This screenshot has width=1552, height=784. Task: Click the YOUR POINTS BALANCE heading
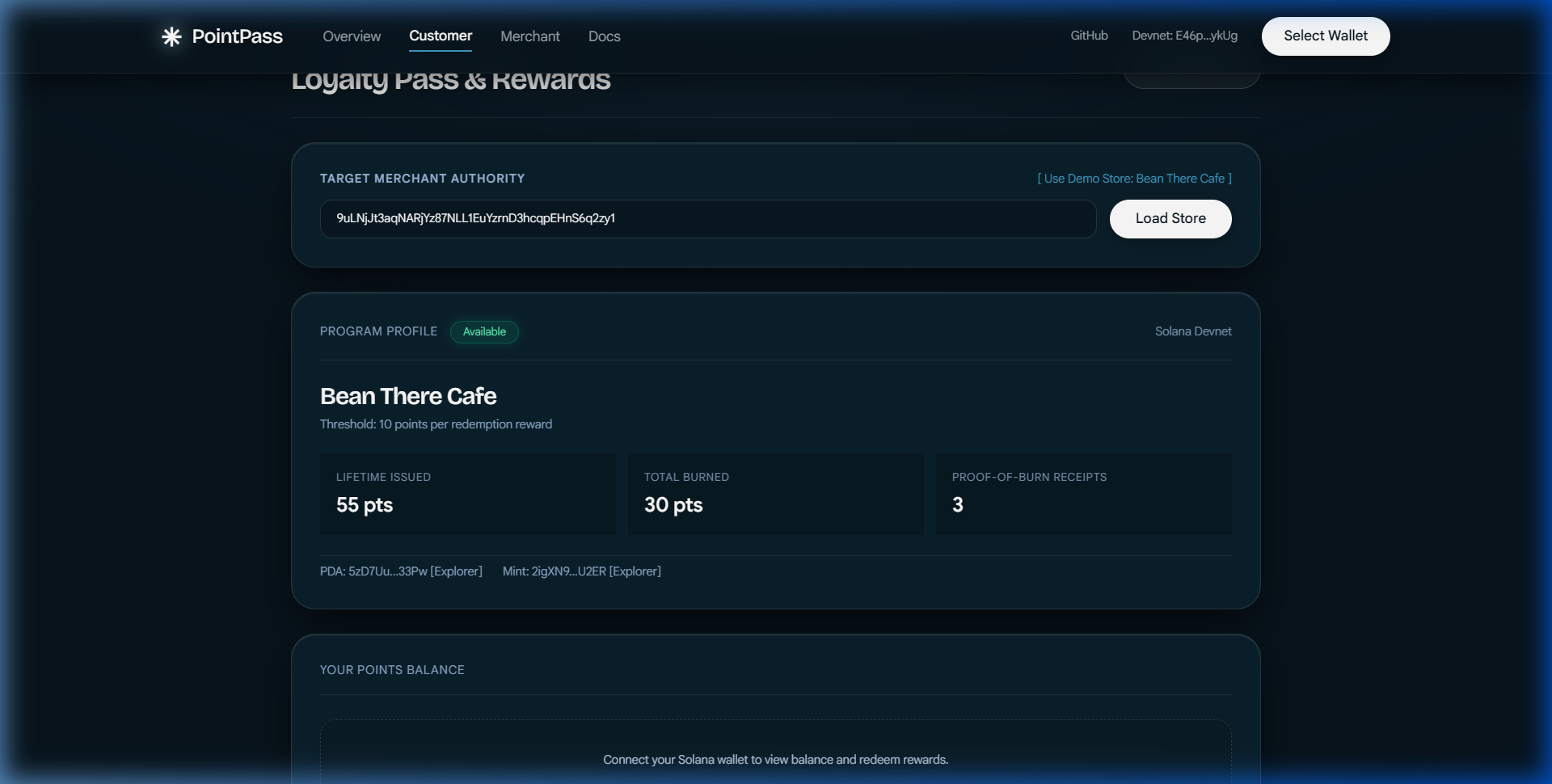tap(392, 670)
